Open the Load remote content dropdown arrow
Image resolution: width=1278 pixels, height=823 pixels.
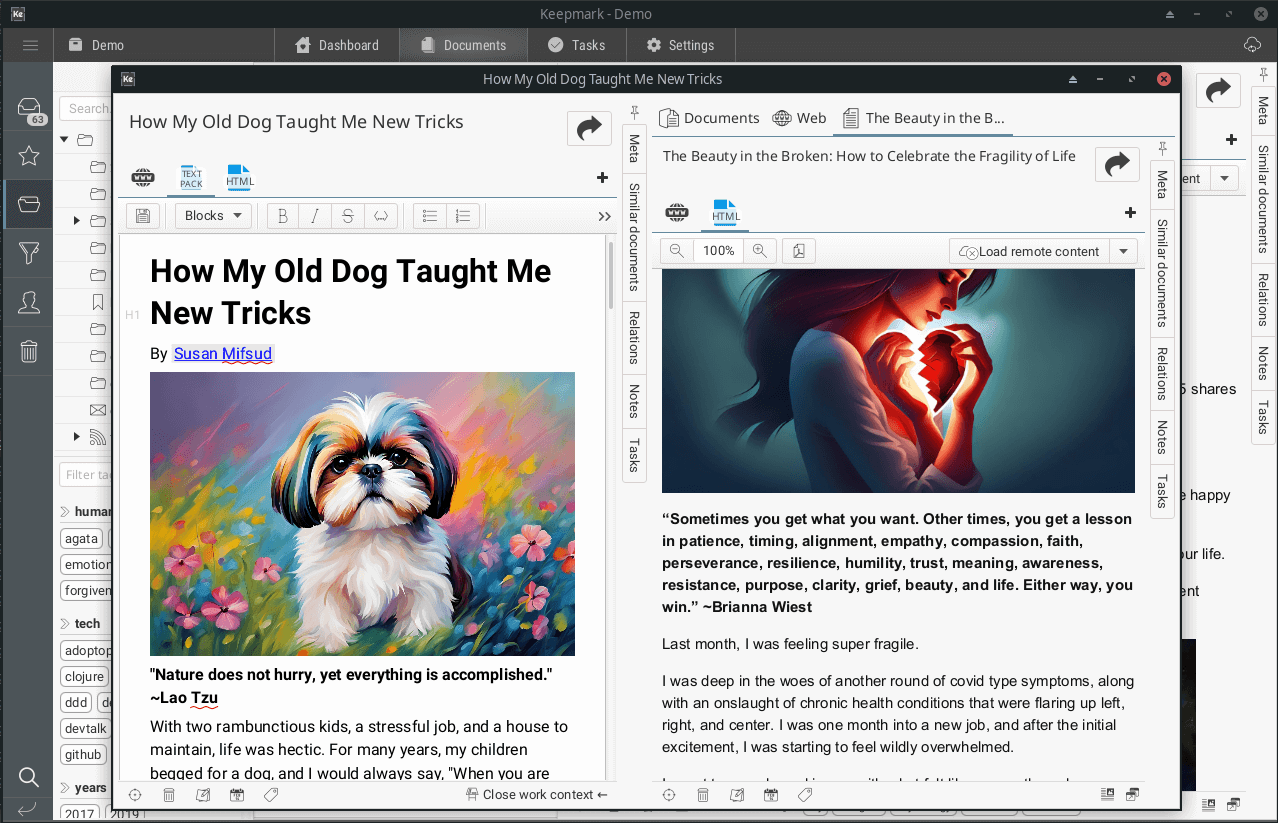pos(1124,251)
